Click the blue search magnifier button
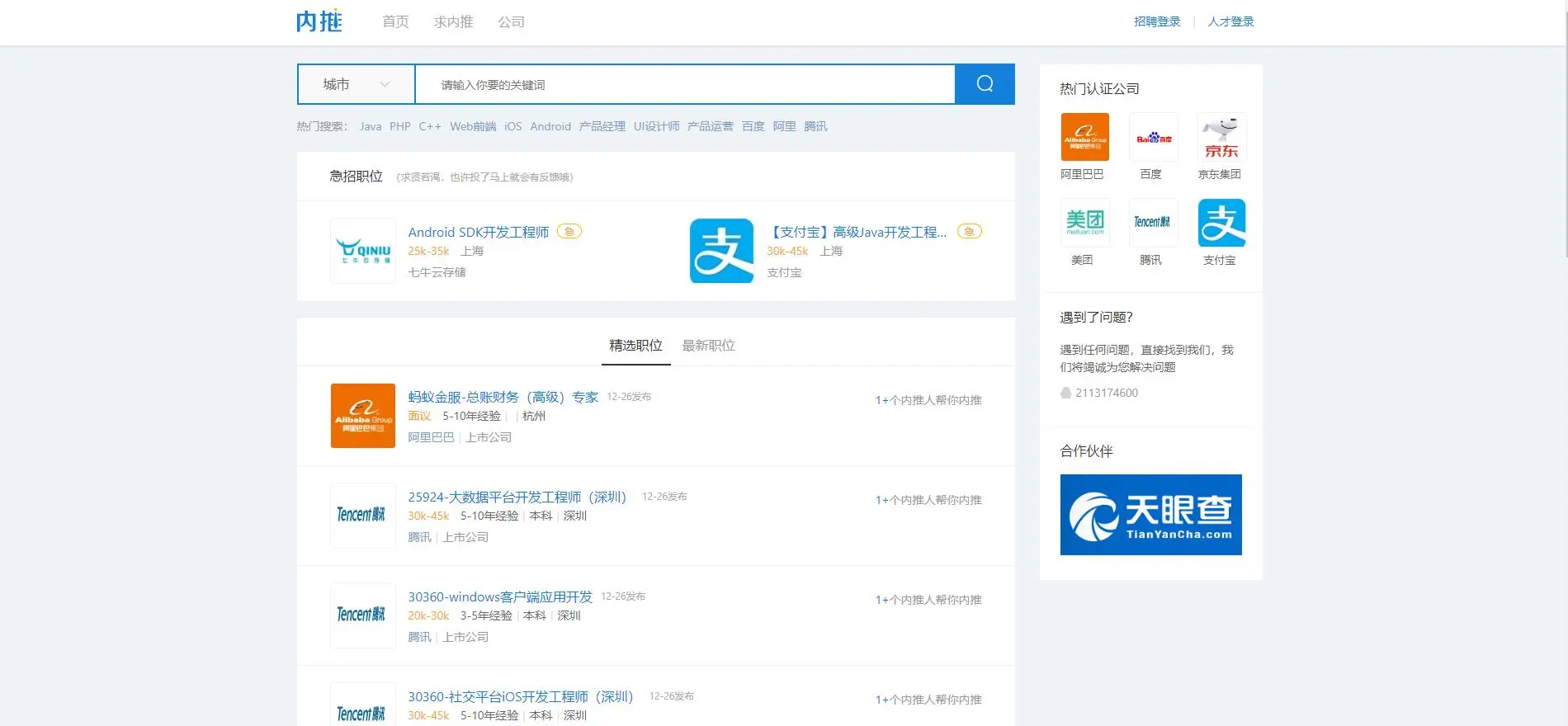 click(985, 84)
